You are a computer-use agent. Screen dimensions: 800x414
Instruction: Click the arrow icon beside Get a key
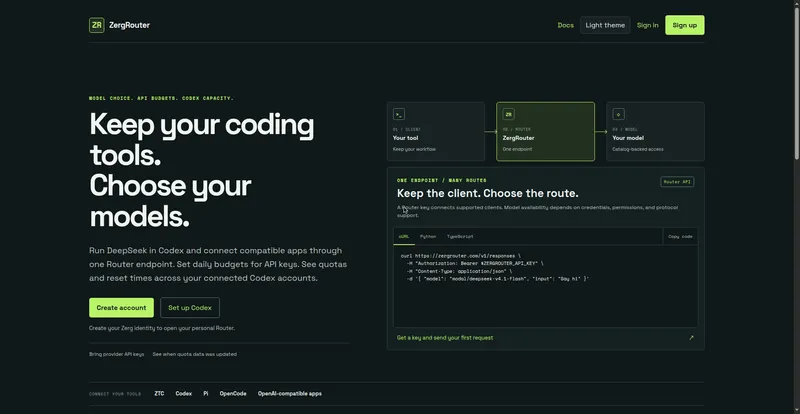pos(691,338)
